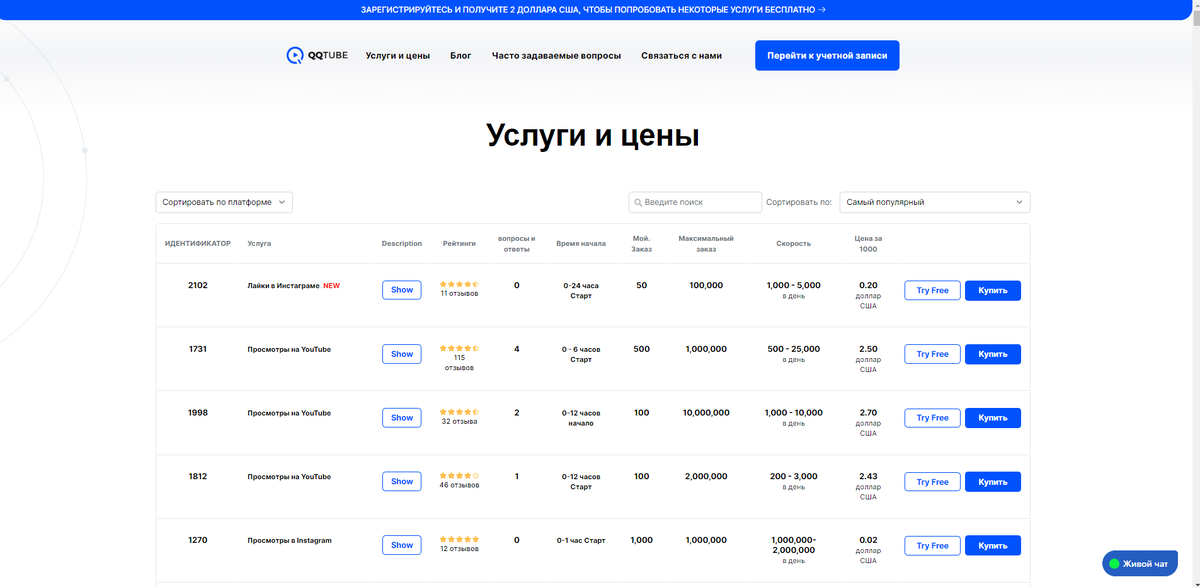Click 'Максимальный заказ' column header

(x=706, y=243)
